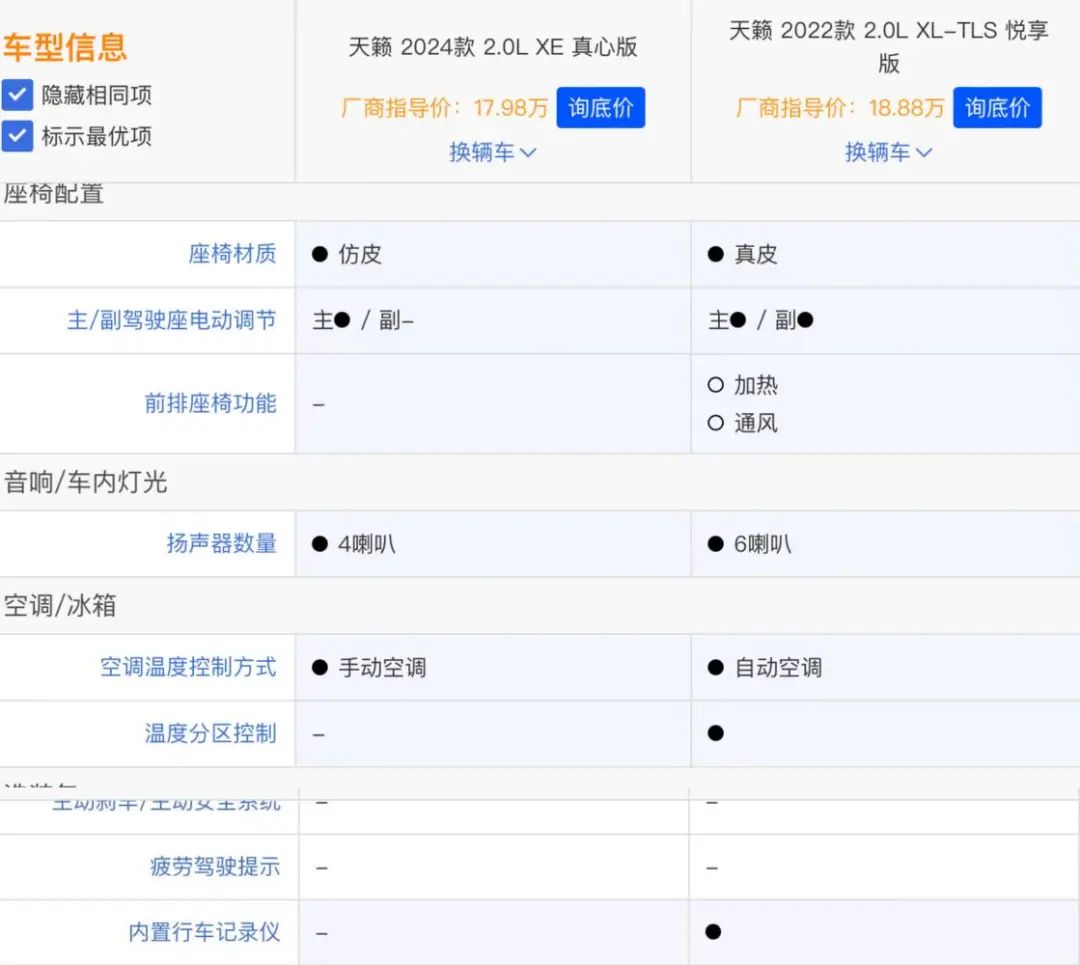Click the 加热 optional circle icon
1080x965 pixels.
pos(715,385)
